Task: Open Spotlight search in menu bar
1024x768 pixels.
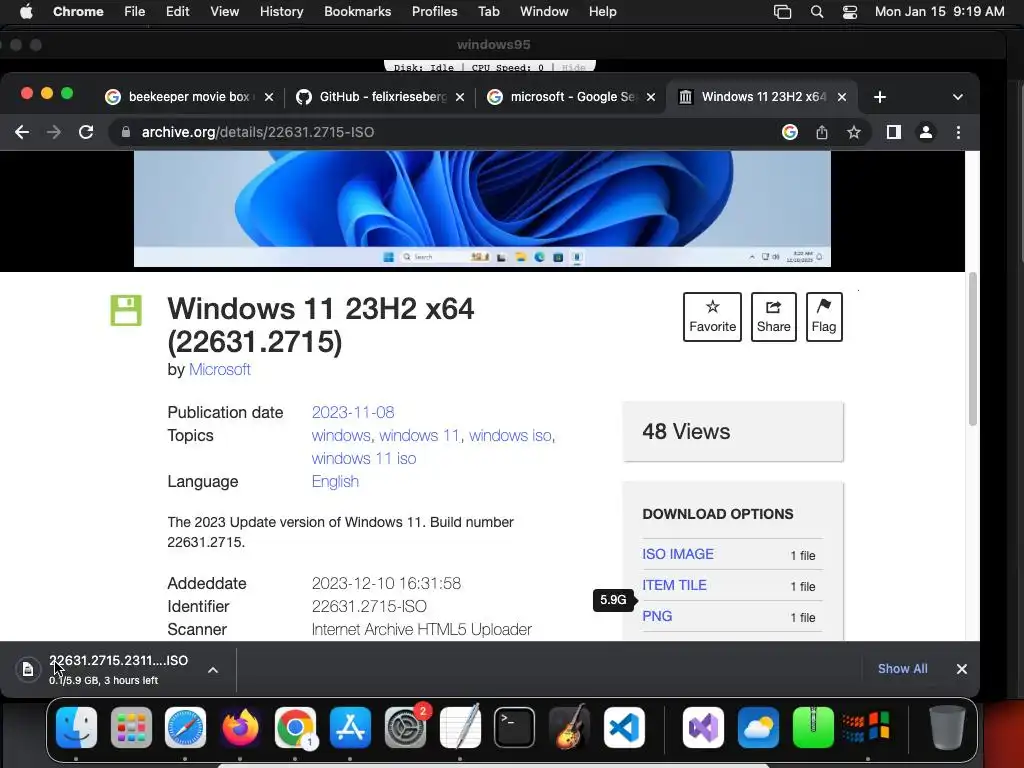Action: 817,12
